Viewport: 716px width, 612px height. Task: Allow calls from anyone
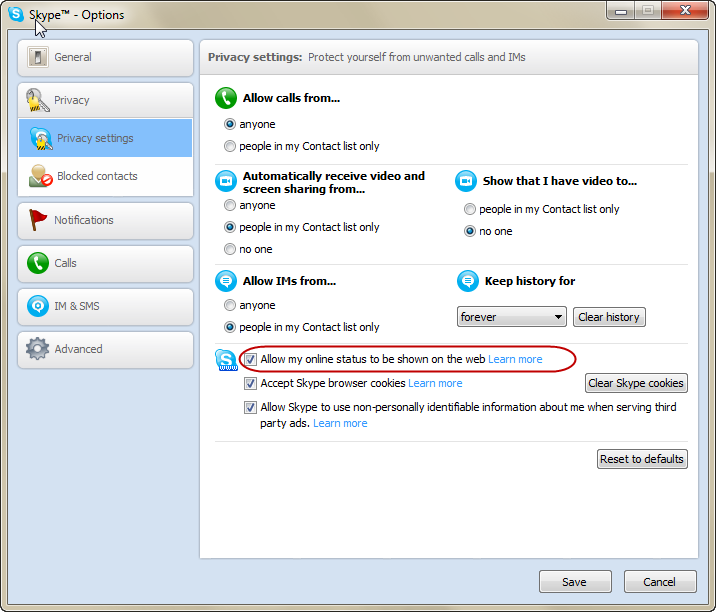click(230, 124)
